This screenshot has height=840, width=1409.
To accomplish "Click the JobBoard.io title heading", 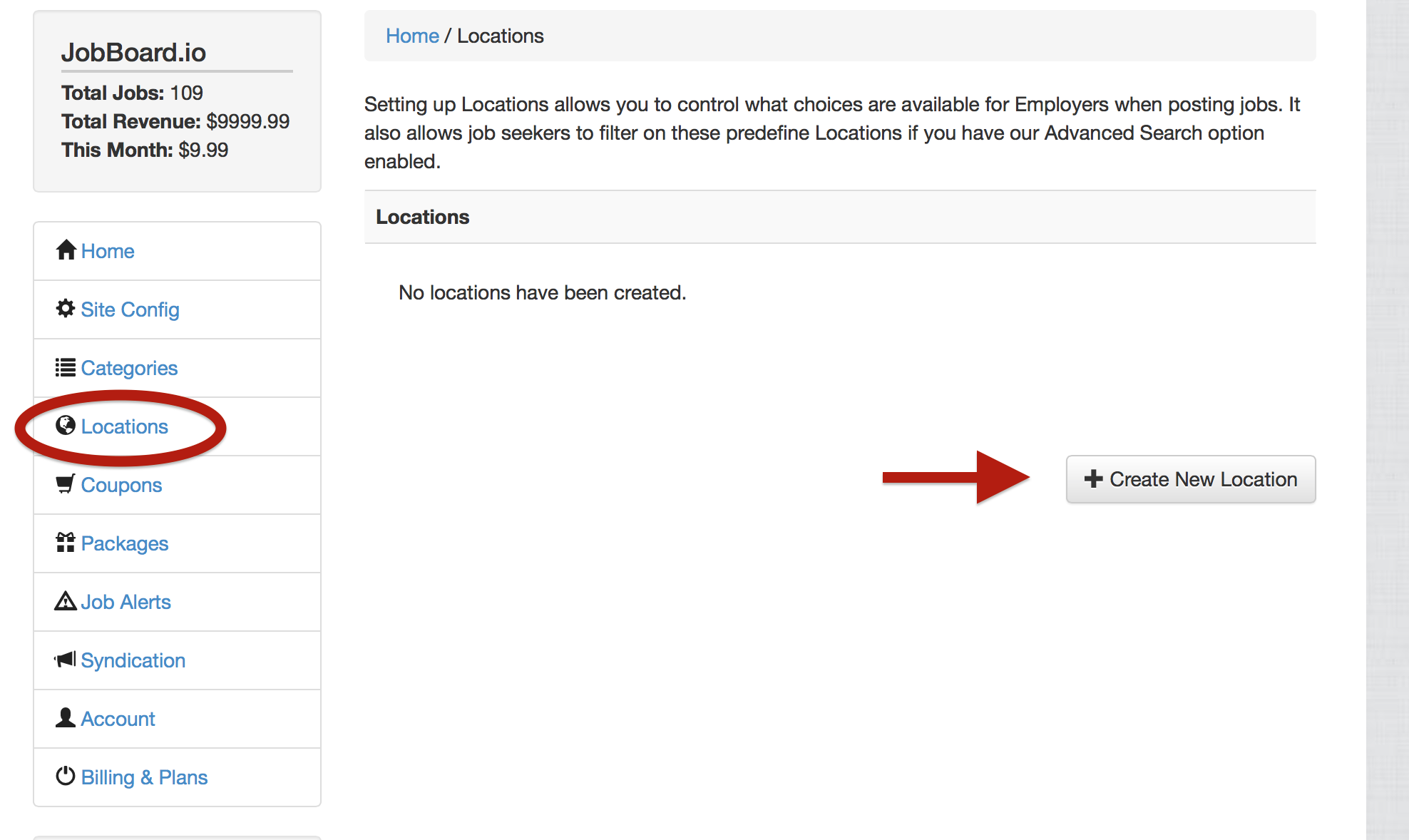I will coord(133,52).
